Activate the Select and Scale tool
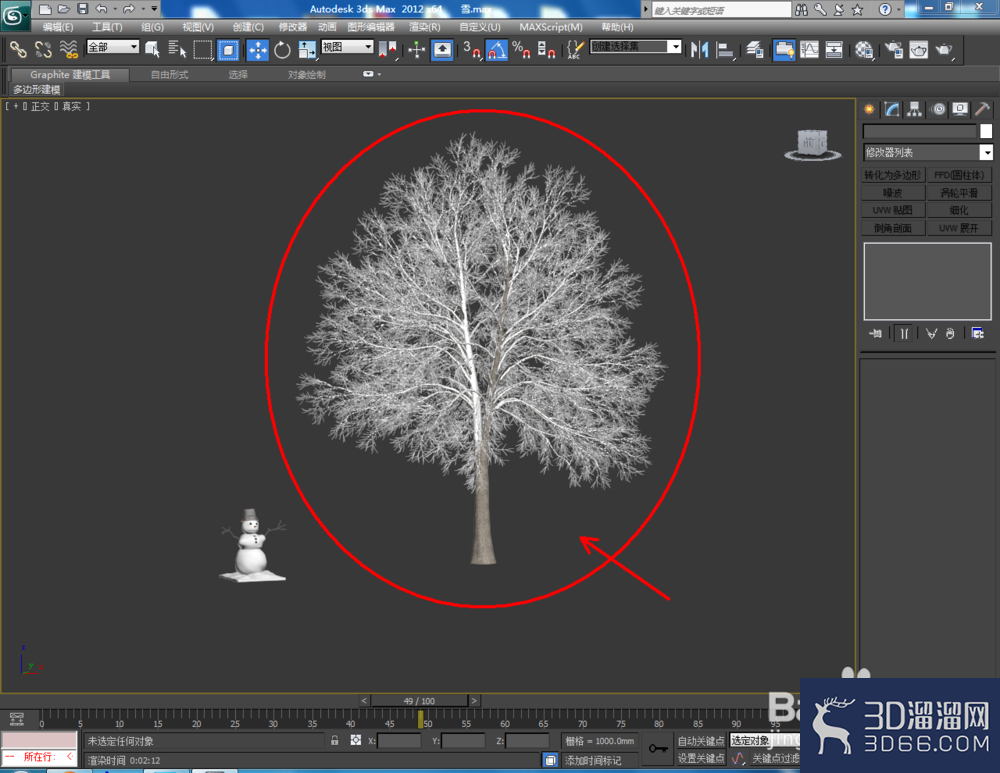Image resolution: width=1000 pixels, height=773 pixels. click(x=307, y=50)
